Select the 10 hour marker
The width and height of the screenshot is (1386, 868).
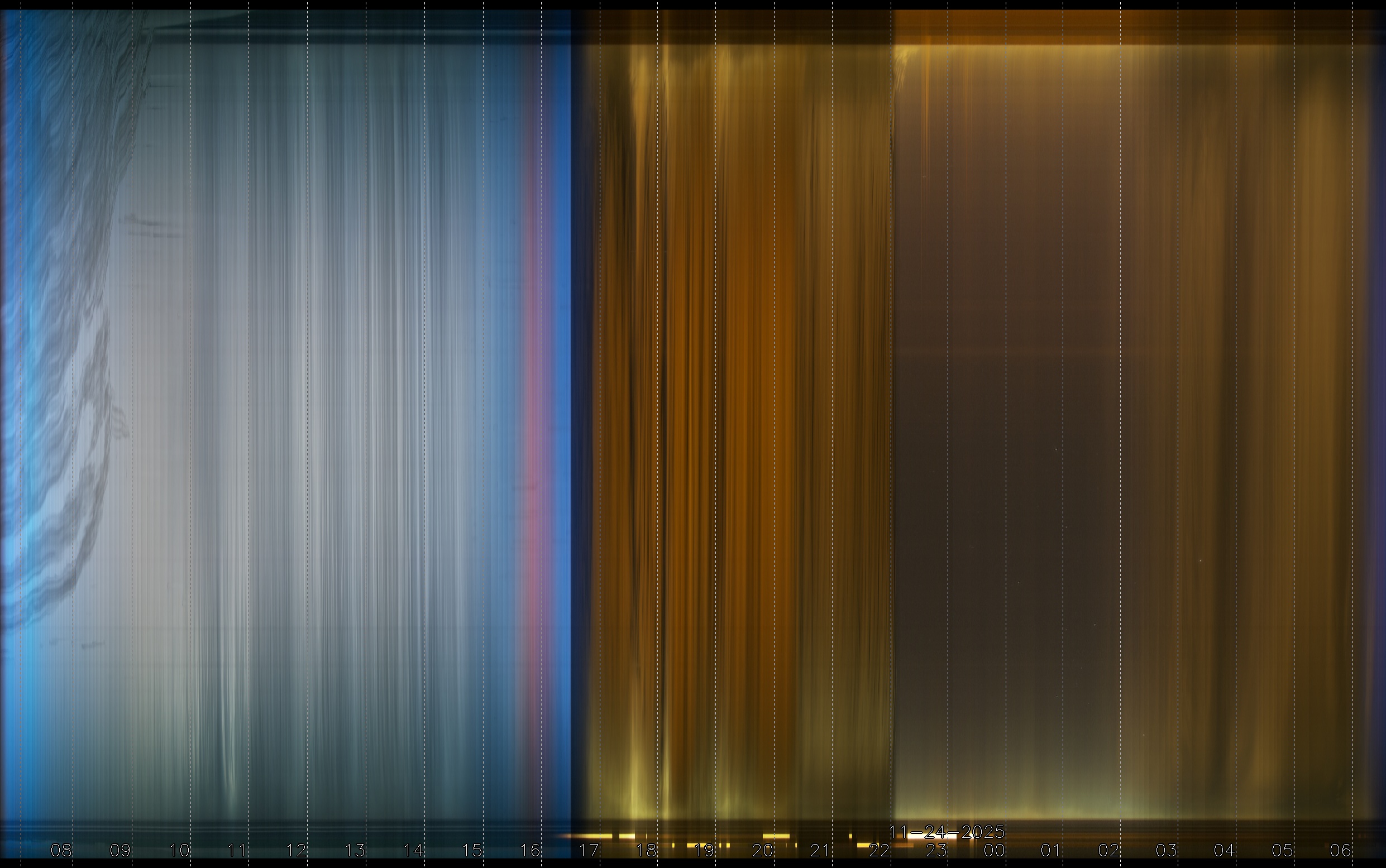click(x=179, y=850)
